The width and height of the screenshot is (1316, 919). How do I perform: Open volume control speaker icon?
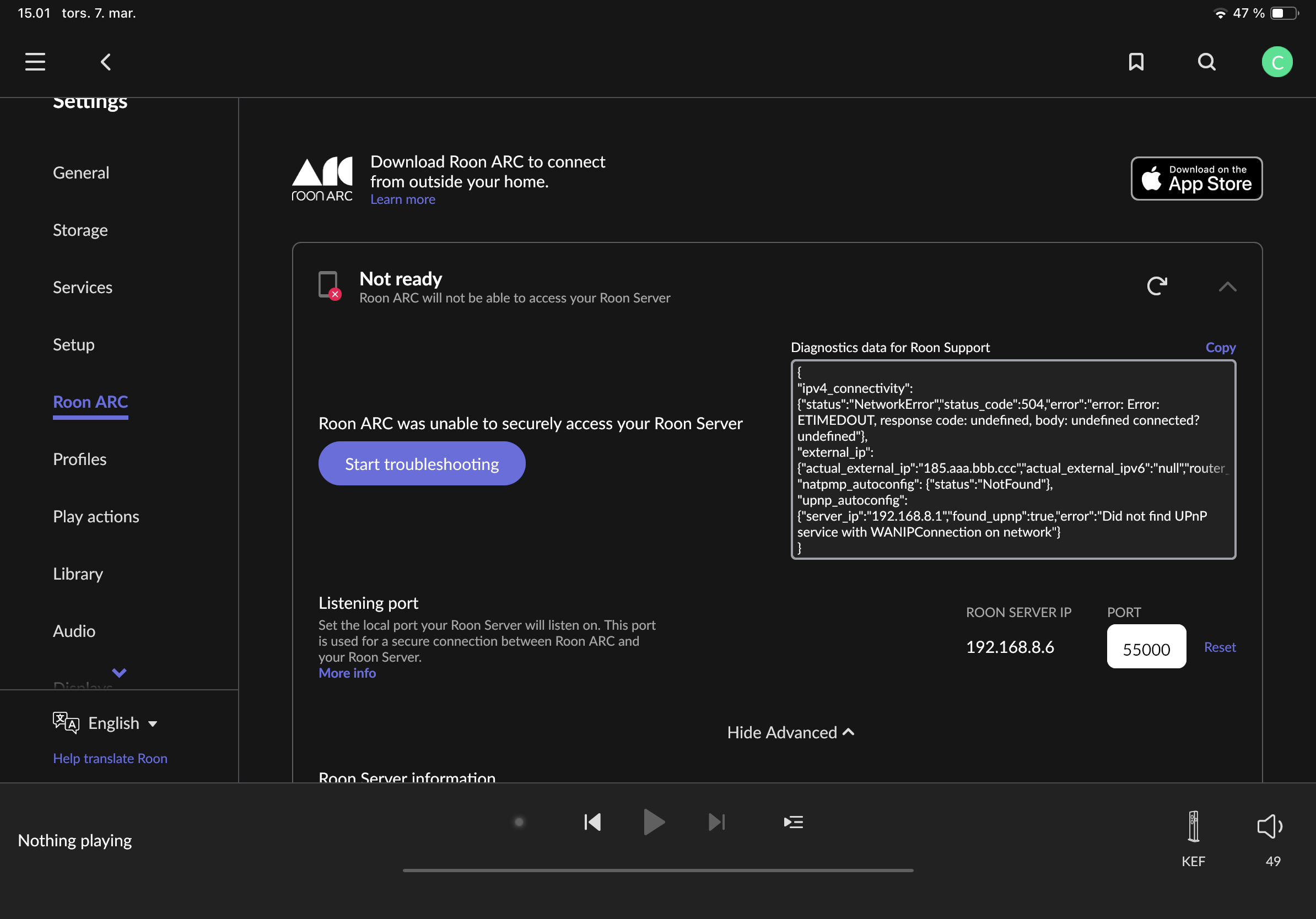pyautogui.click(x=1269, y=827)
